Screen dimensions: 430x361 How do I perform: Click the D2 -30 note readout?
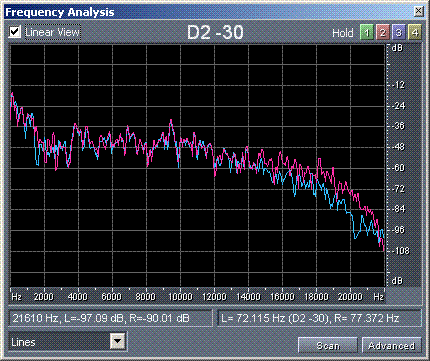(x=215, y=32)
